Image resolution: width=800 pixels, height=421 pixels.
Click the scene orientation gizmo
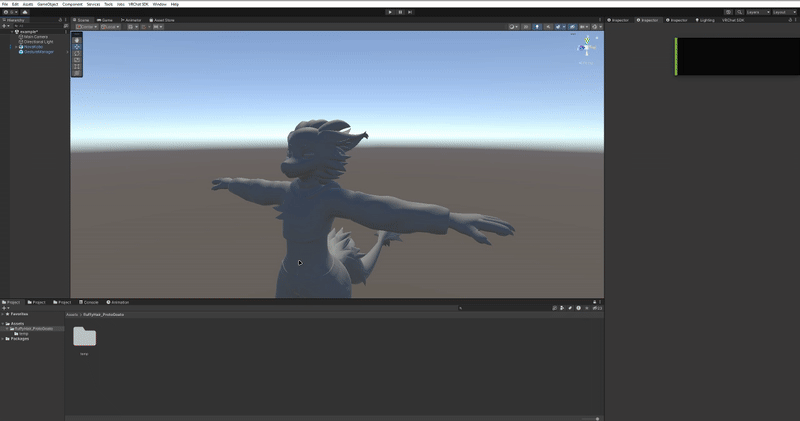(585, 46)
